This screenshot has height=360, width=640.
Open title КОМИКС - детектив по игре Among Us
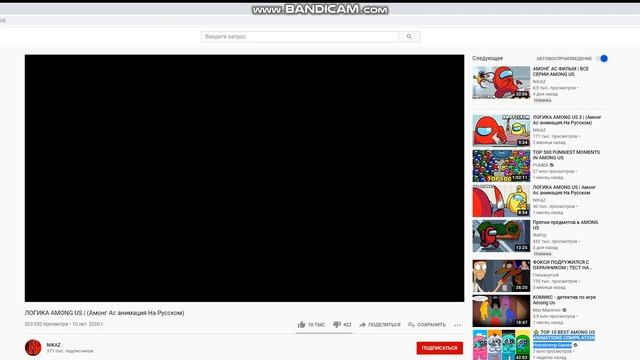pyautogui.click(x=564, y=300)
